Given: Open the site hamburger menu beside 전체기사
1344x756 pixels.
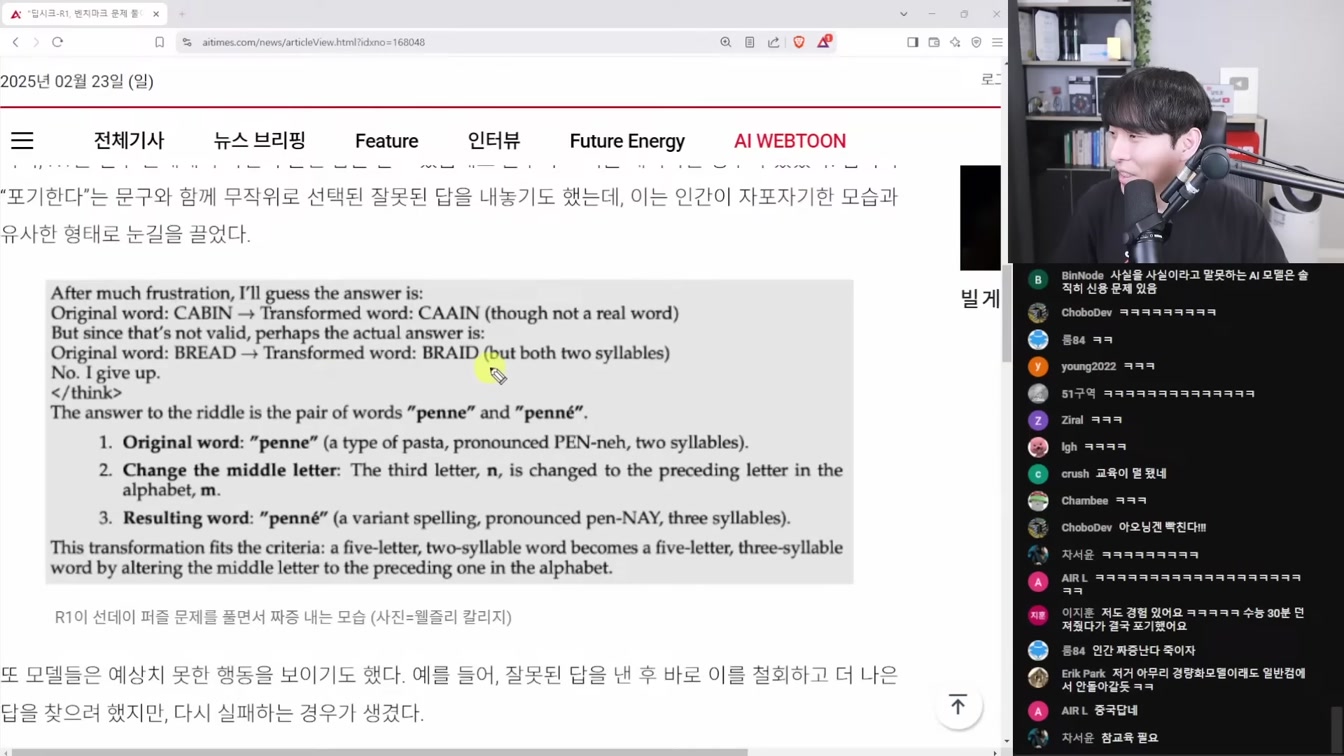Looking at the screenshot, I should pos(22,141).
